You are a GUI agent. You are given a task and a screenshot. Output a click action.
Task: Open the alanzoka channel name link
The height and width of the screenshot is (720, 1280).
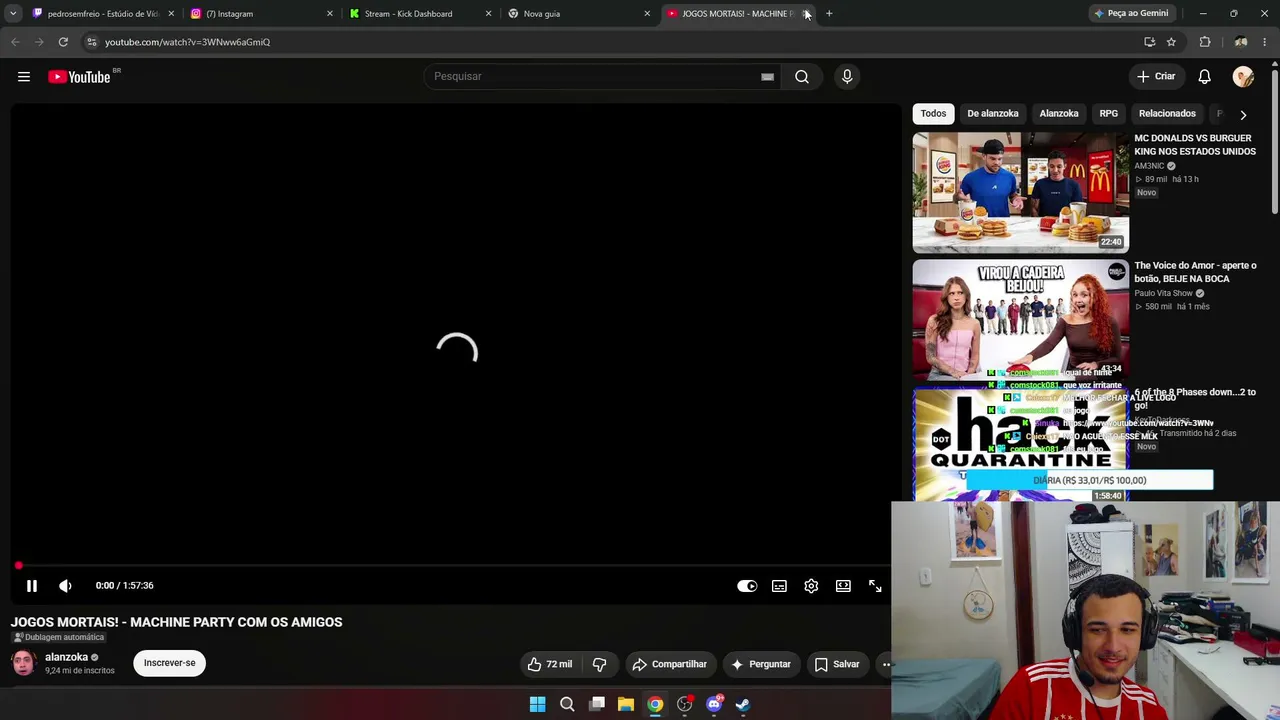point(66,657)
